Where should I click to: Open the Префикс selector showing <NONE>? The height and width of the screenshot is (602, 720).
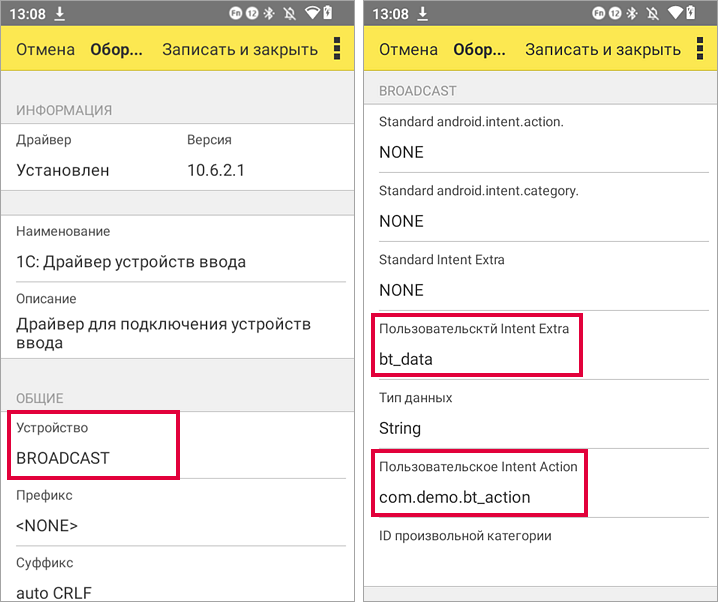point(180,511)
